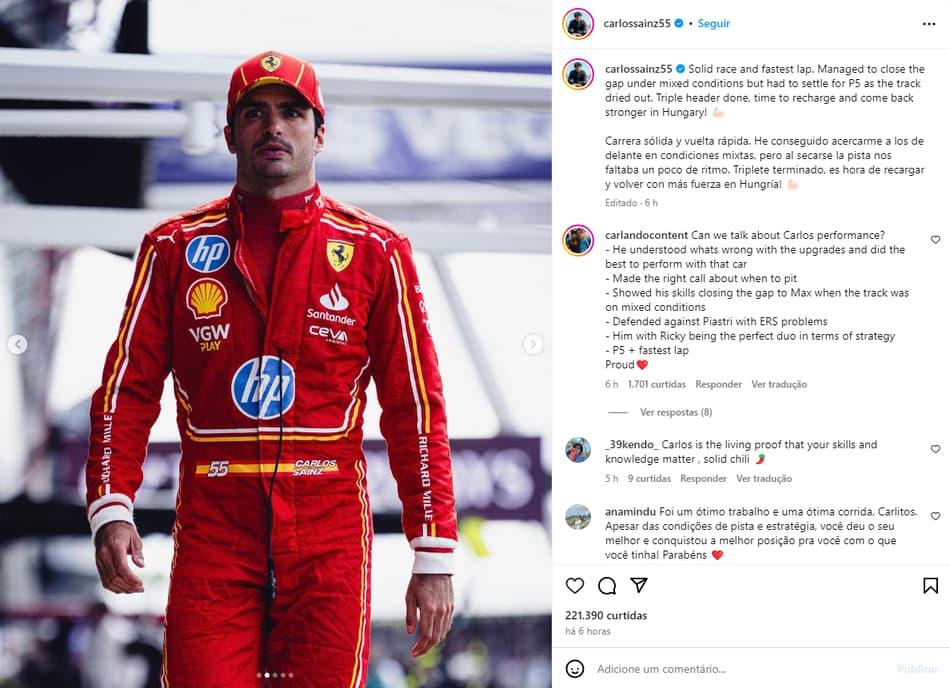Screen dimensions: 950x688
Task: Open carlandocontent's profile avatar
Action: (x=578, y=240)
